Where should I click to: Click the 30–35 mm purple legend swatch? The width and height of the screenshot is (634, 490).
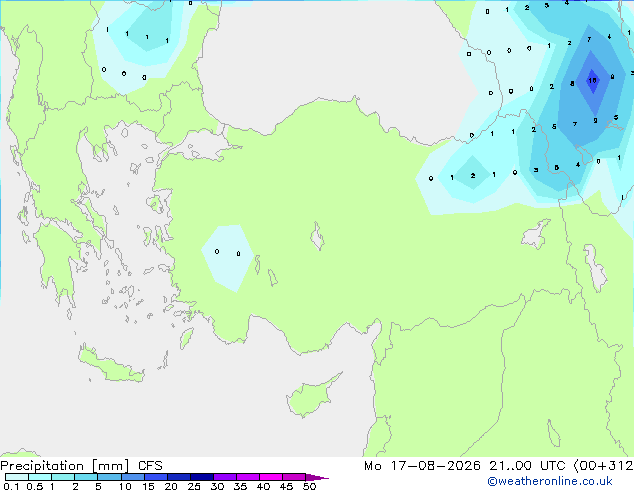click(x=225, y=477)
